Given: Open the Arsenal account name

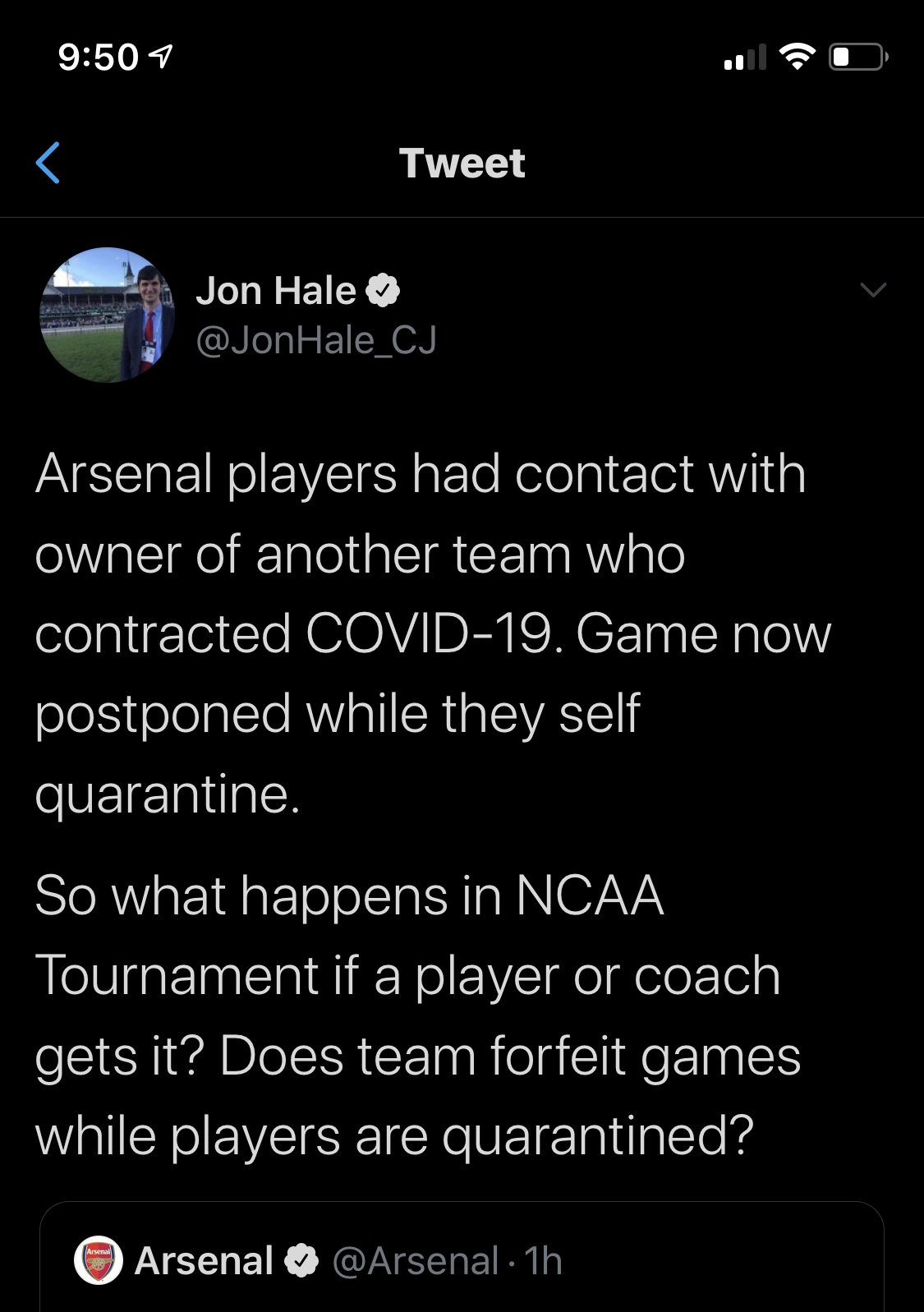Looking at the screenshot, I should (205, 1260).
